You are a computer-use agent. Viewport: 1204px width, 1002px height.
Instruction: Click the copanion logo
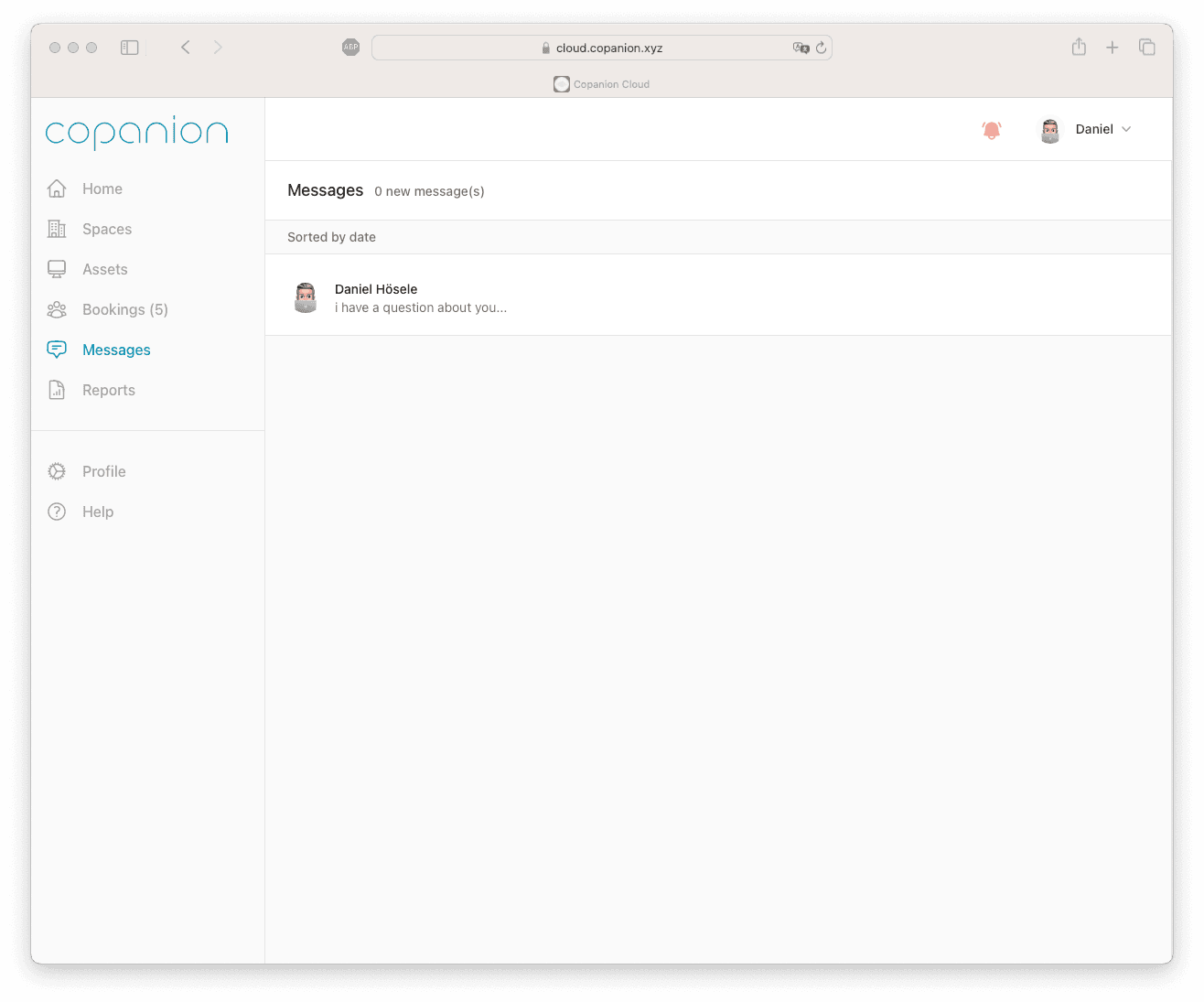[x=136, y=133]
